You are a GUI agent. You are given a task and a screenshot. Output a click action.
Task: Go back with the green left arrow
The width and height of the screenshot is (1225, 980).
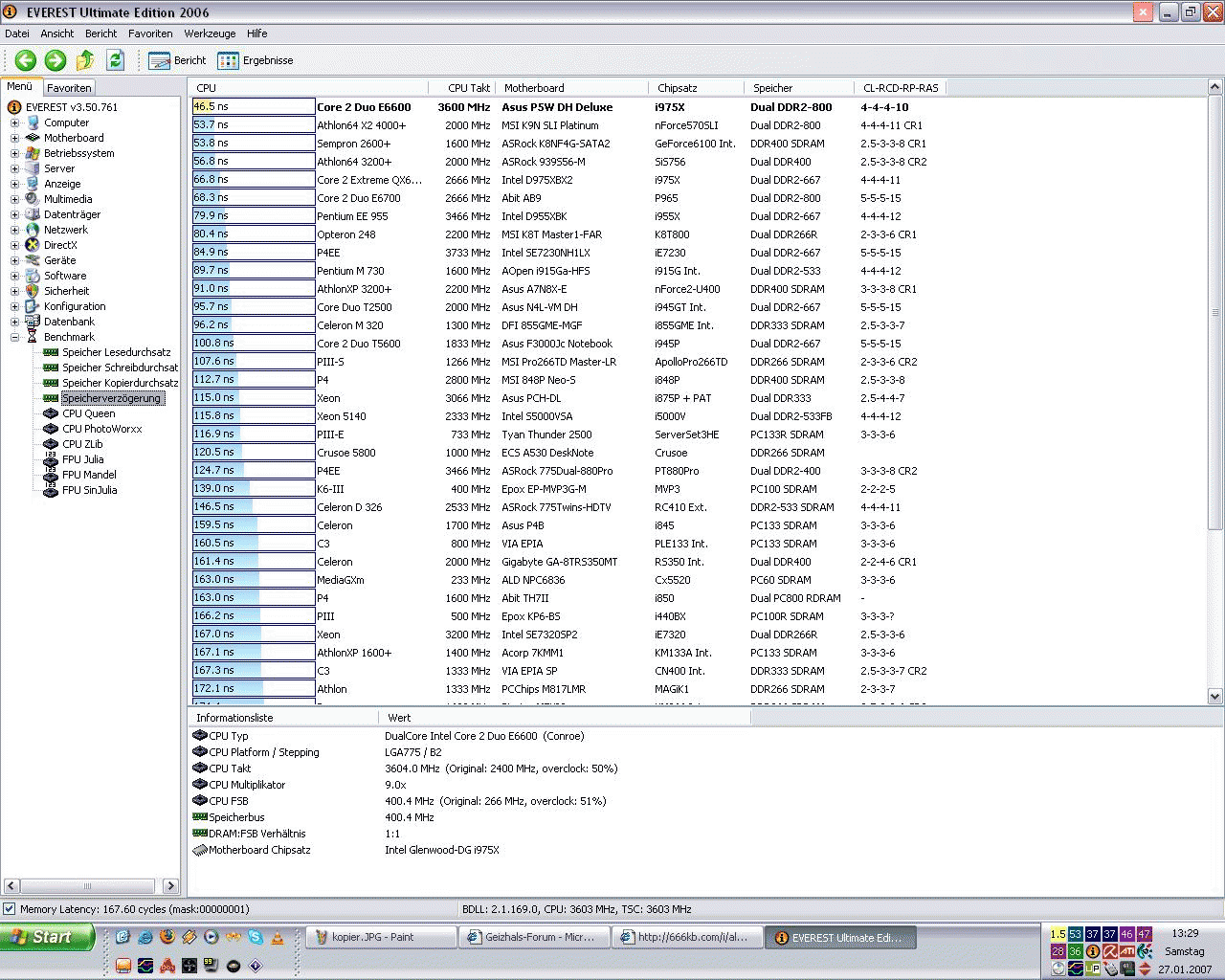click(26, 60)
